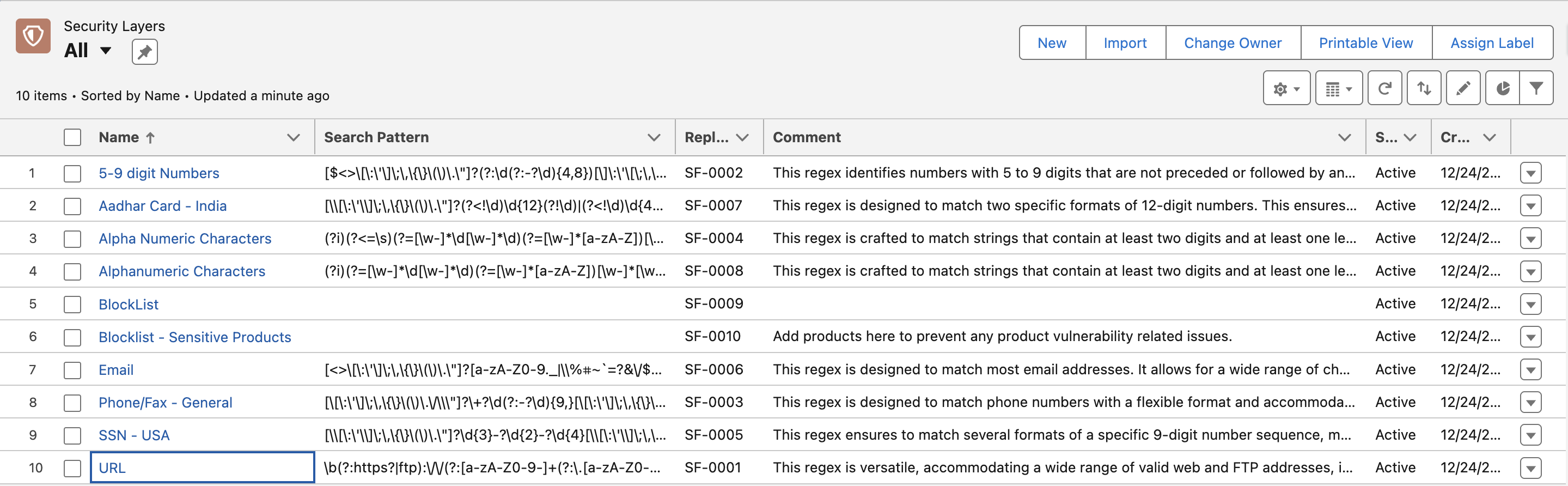Expand the All list view dropdown
Screen dimensions: 1568x486
[105, 51]
